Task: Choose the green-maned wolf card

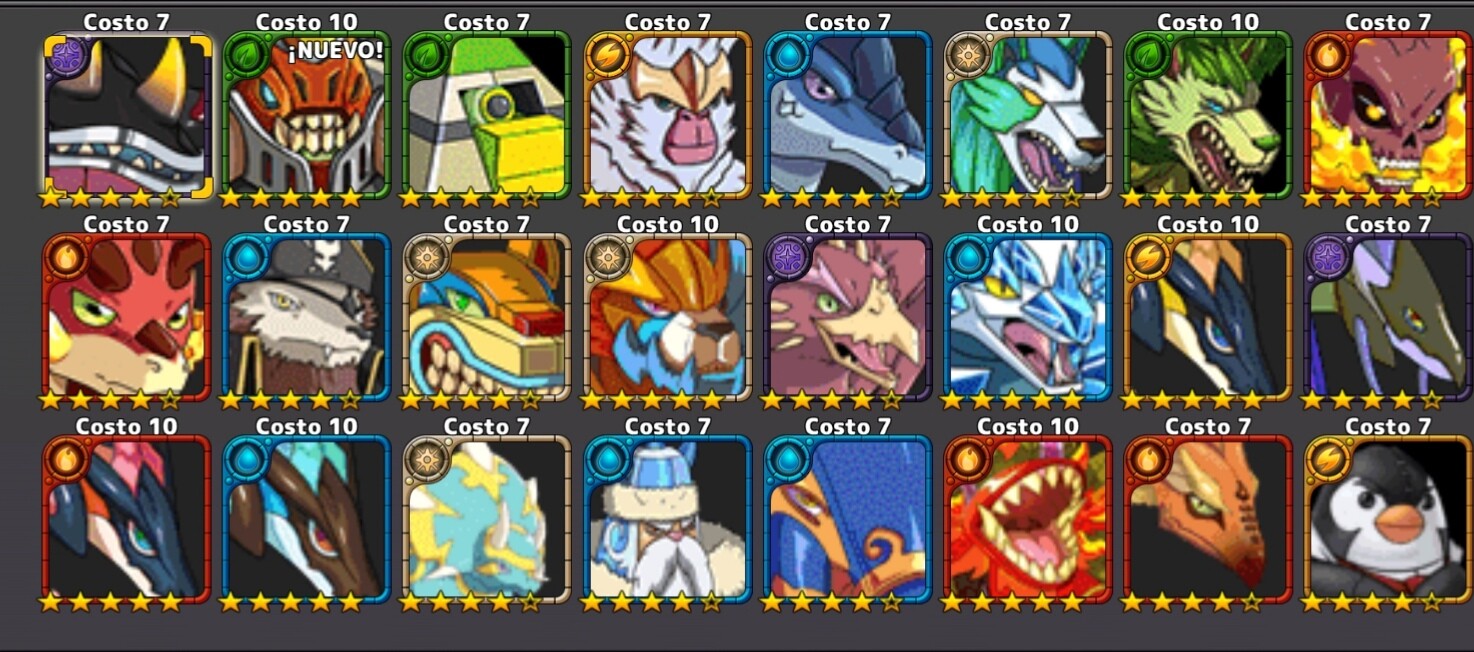Action: [x=1208, y=115]
